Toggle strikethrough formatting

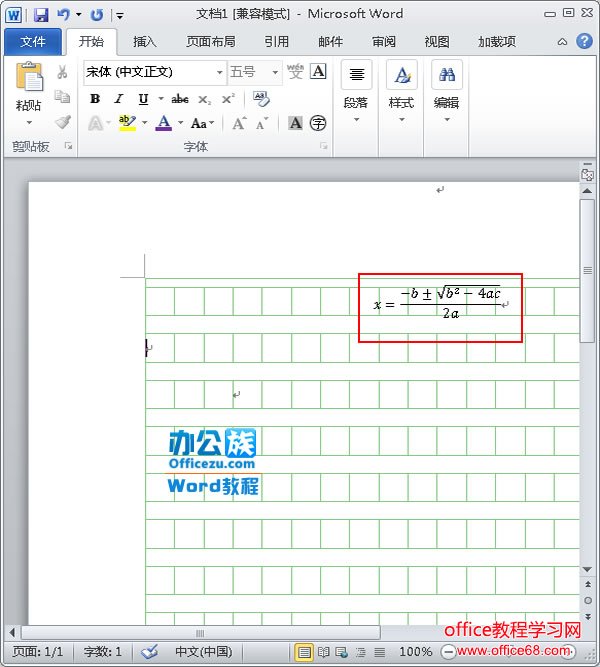(180, 99)
